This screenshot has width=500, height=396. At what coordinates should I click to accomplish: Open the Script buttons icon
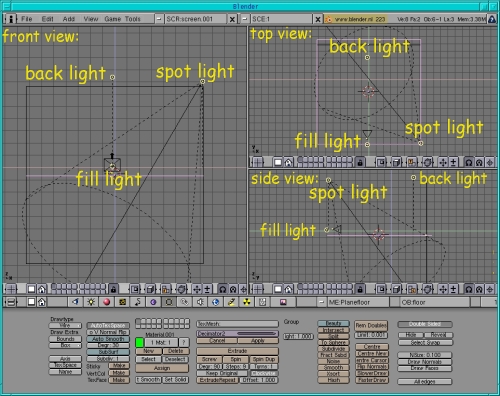pos(263,302)
